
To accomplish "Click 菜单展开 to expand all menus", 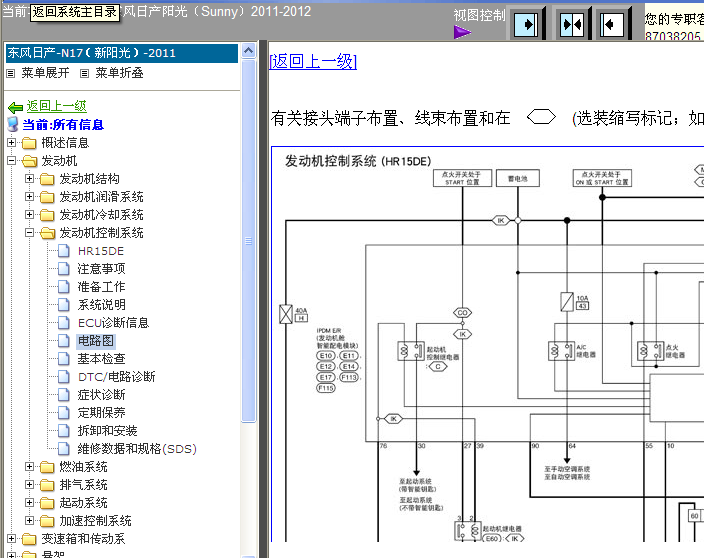I will pyautogui.click(x=45, y=73).
